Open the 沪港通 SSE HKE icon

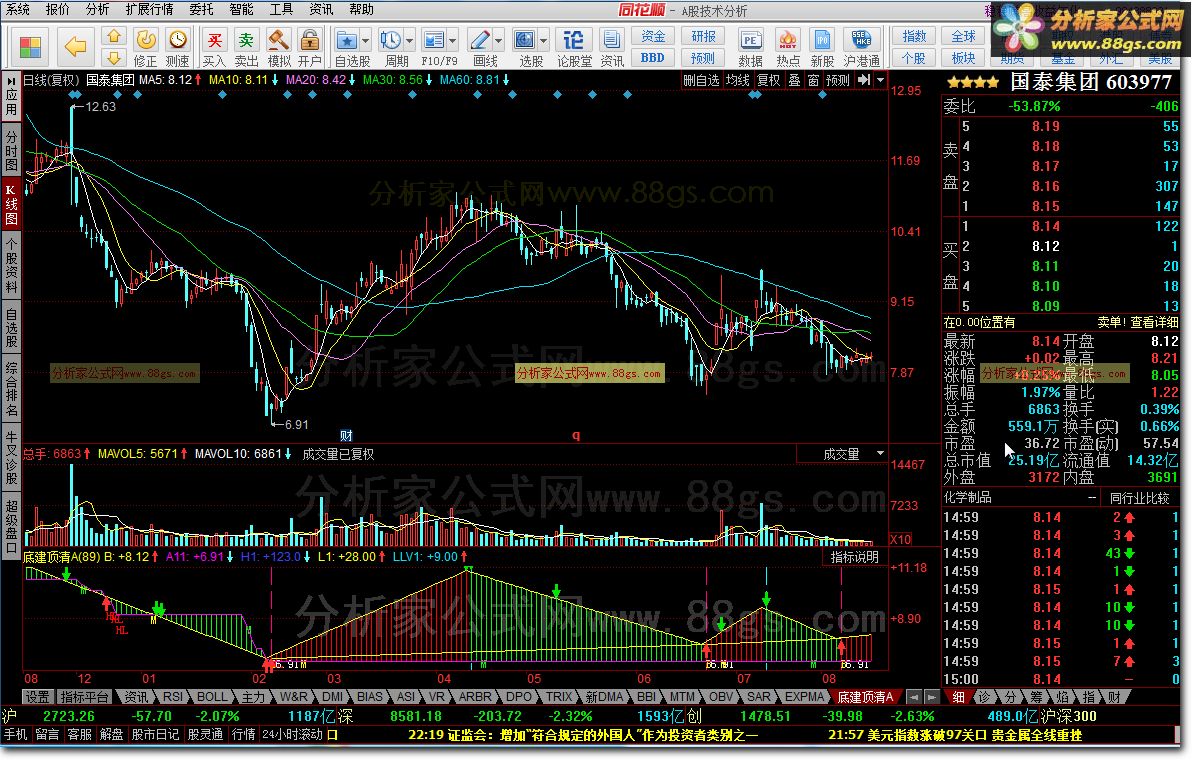click(861, 40)
